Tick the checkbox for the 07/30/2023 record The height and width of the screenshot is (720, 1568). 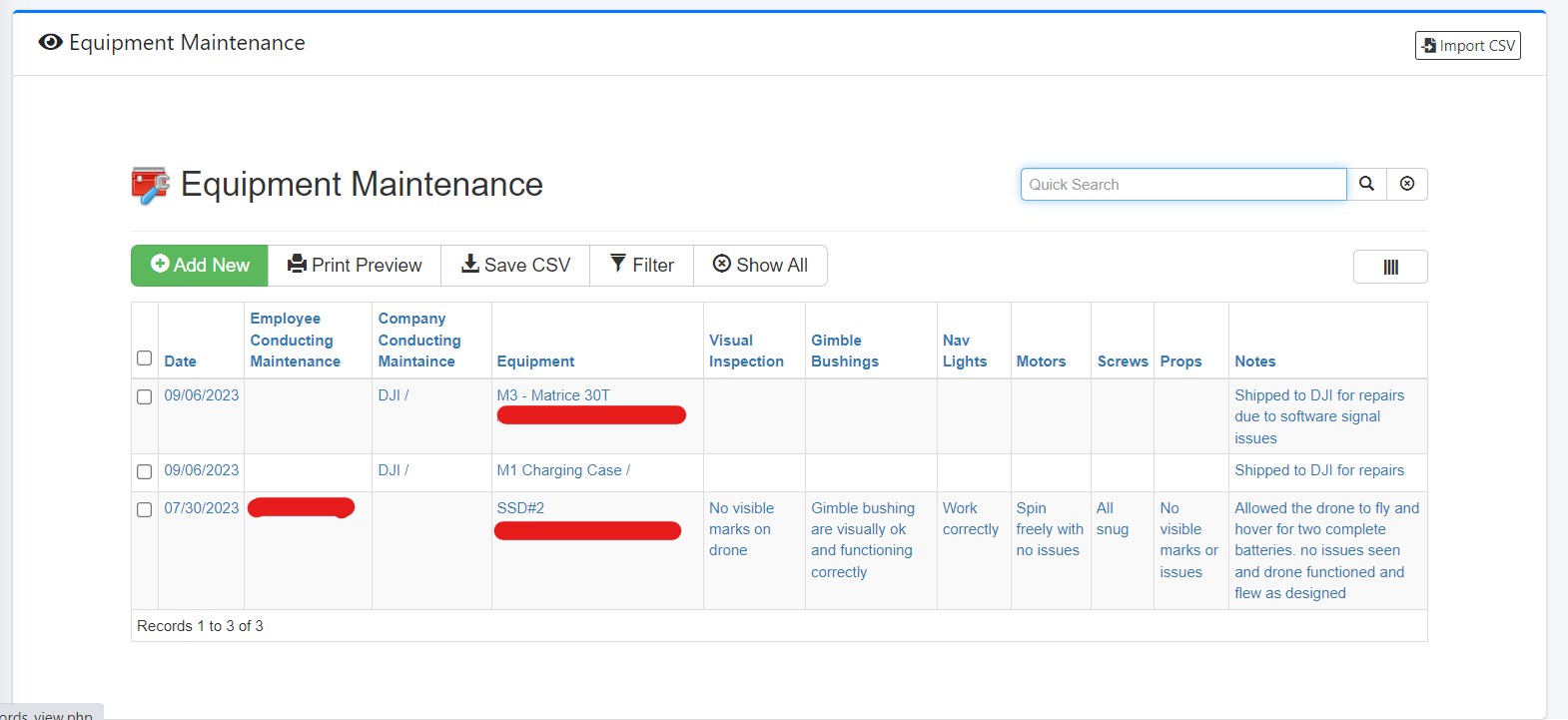coord(145,509)
